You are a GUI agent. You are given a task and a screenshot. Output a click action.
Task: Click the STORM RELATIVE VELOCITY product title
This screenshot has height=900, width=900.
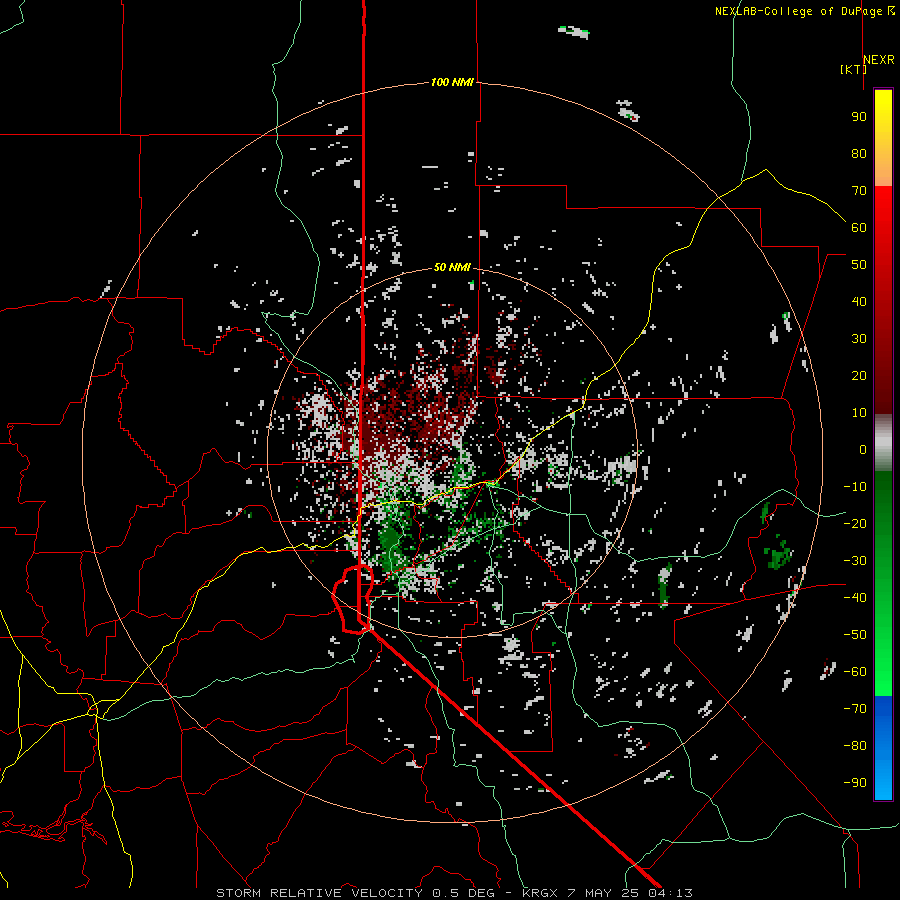click(319, 893)
